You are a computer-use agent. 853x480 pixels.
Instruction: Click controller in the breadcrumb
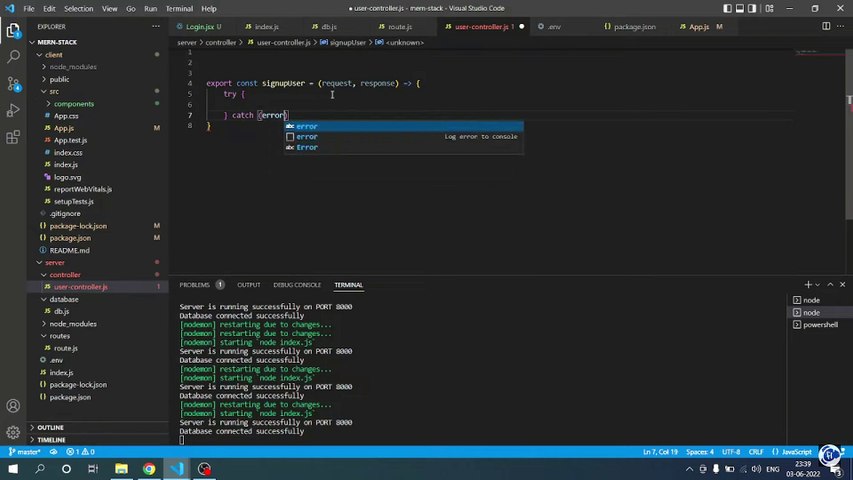coord(221,42)
